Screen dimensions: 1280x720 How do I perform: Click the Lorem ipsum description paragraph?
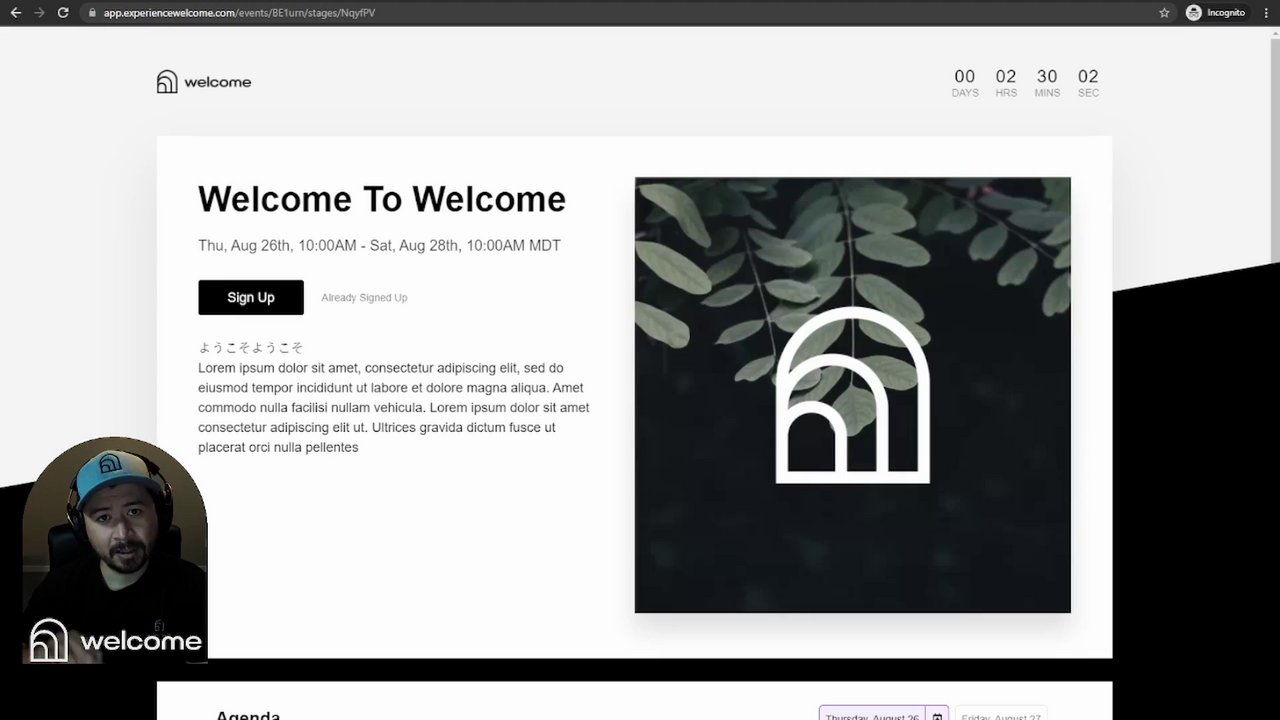pyautogui.click(x=394, y=408)
